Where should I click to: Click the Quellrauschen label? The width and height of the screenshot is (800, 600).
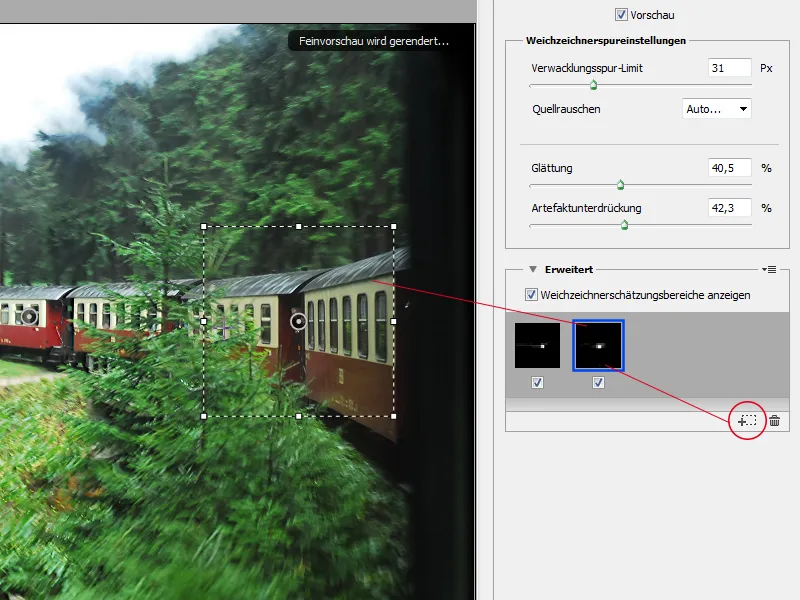(x=566, y=109)
